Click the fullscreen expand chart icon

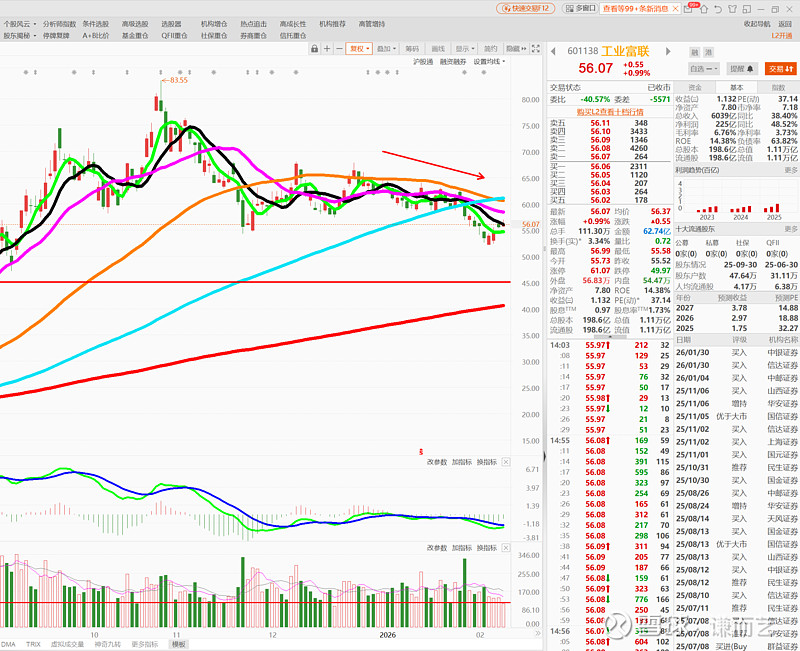click(538, 48)
